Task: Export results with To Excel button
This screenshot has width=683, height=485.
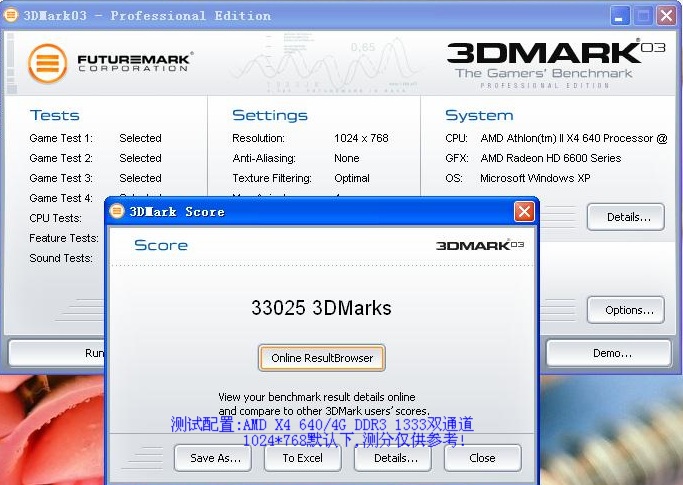Action: [x=303, y=458]
